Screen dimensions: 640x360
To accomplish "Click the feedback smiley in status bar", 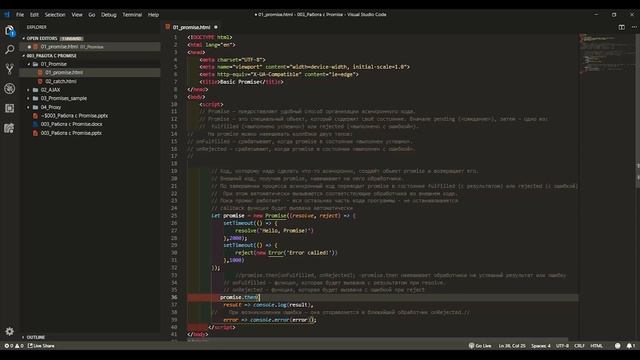I will point(618,346).
